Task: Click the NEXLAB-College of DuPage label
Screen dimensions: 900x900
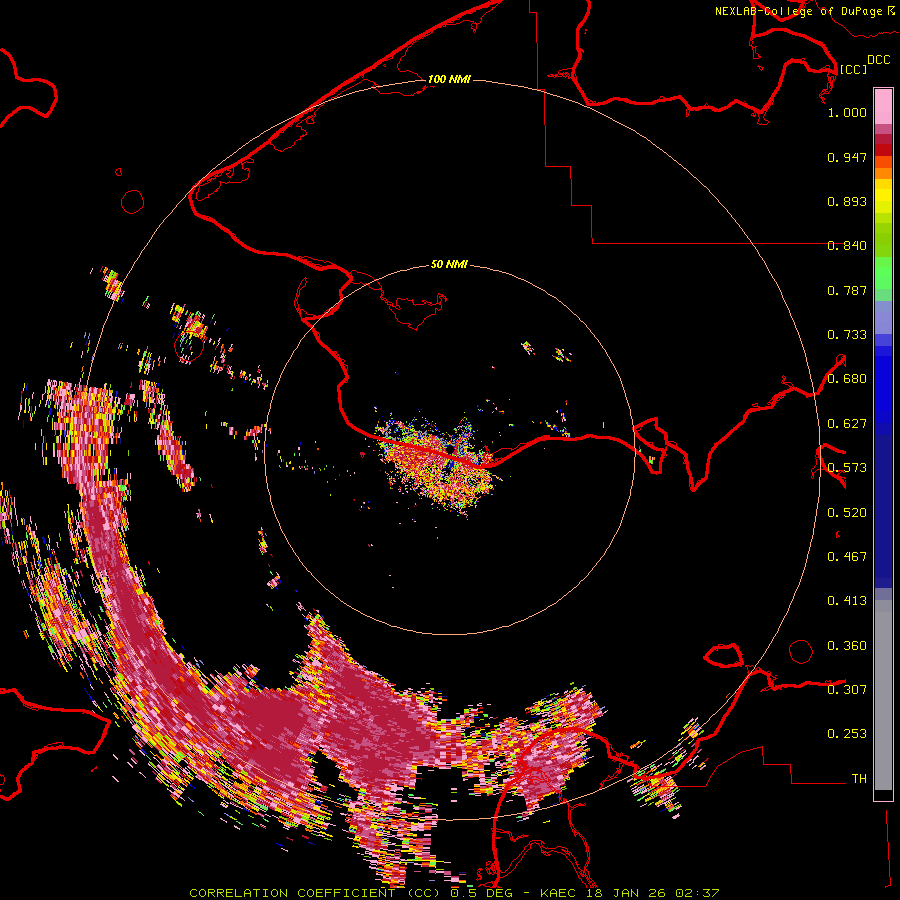Action: click(x=798, y=11)
